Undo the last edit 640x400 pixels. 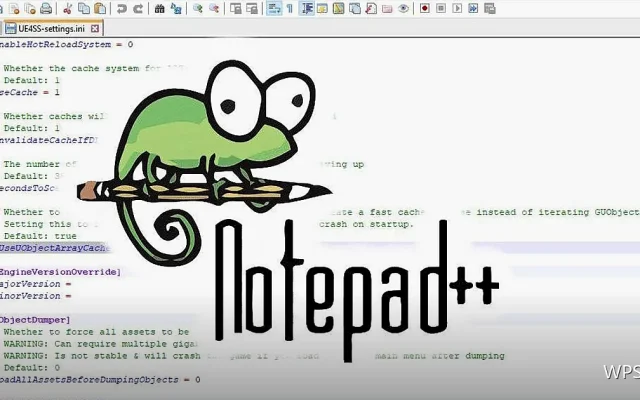click(122, 8)
